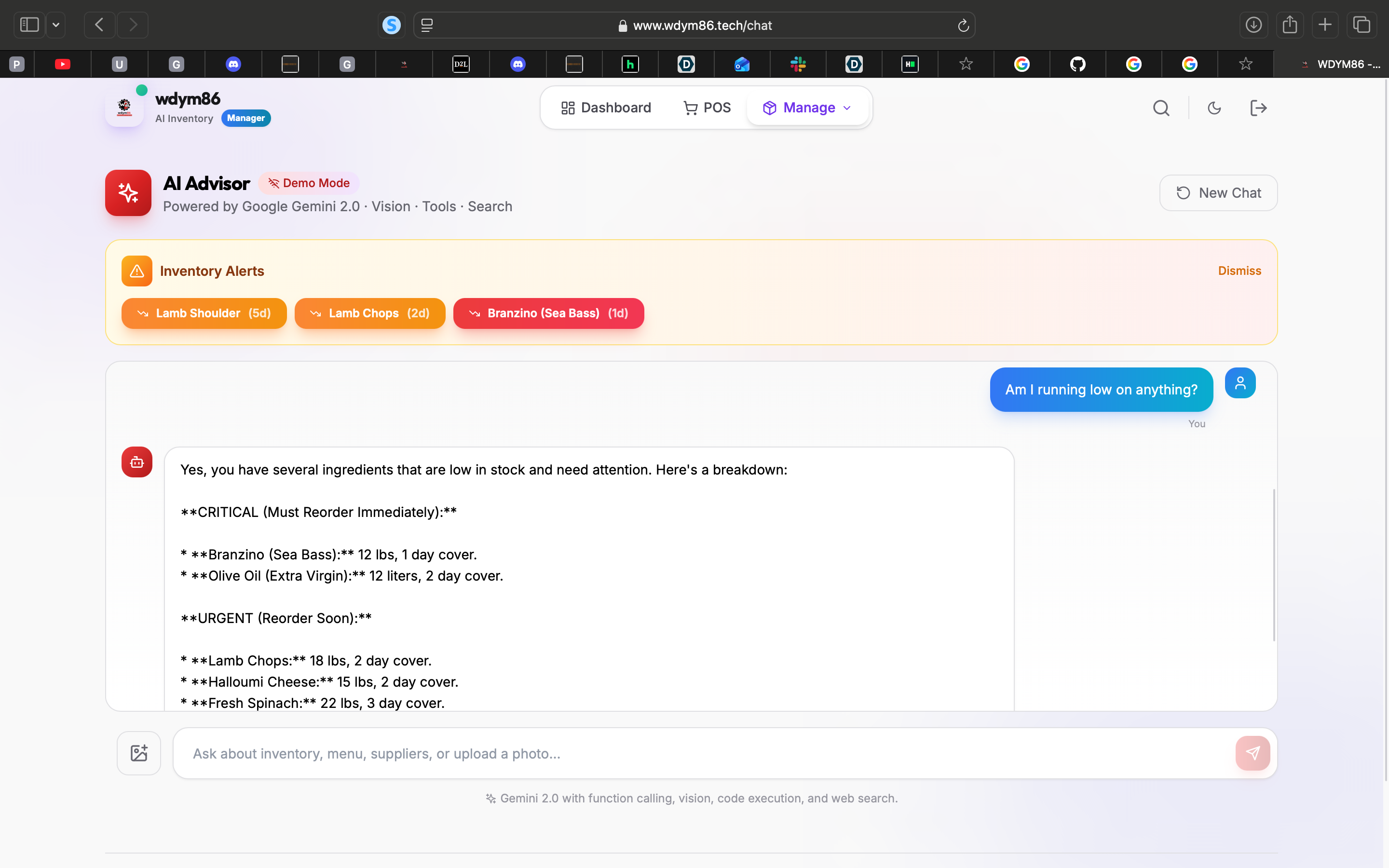
Task: Click the Branzino (Sea Bass) alert chip
Action: coord(548,313)
